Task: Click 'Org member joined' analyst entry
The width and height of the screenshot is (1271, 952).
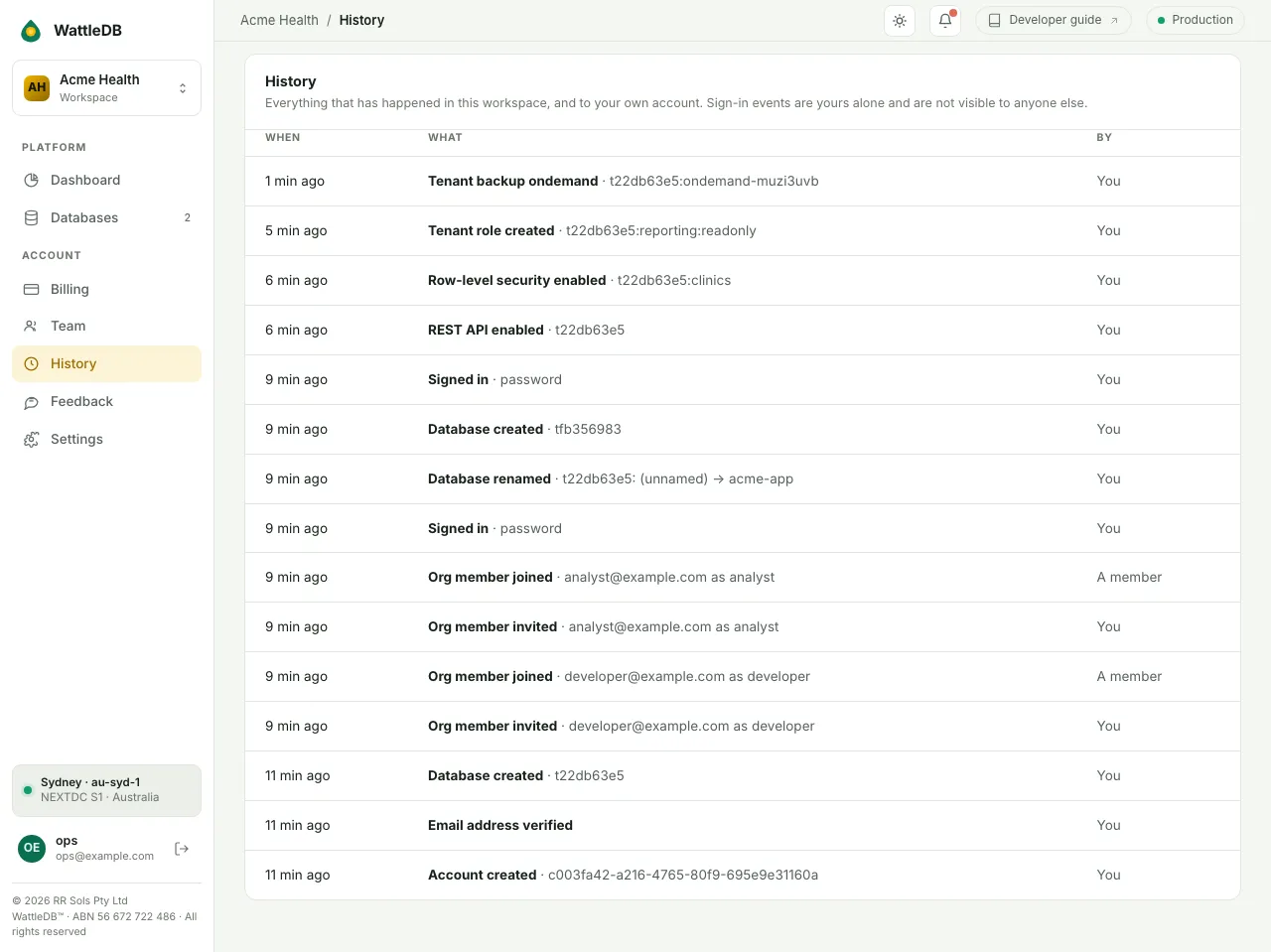Action: [x=743, y=577]
